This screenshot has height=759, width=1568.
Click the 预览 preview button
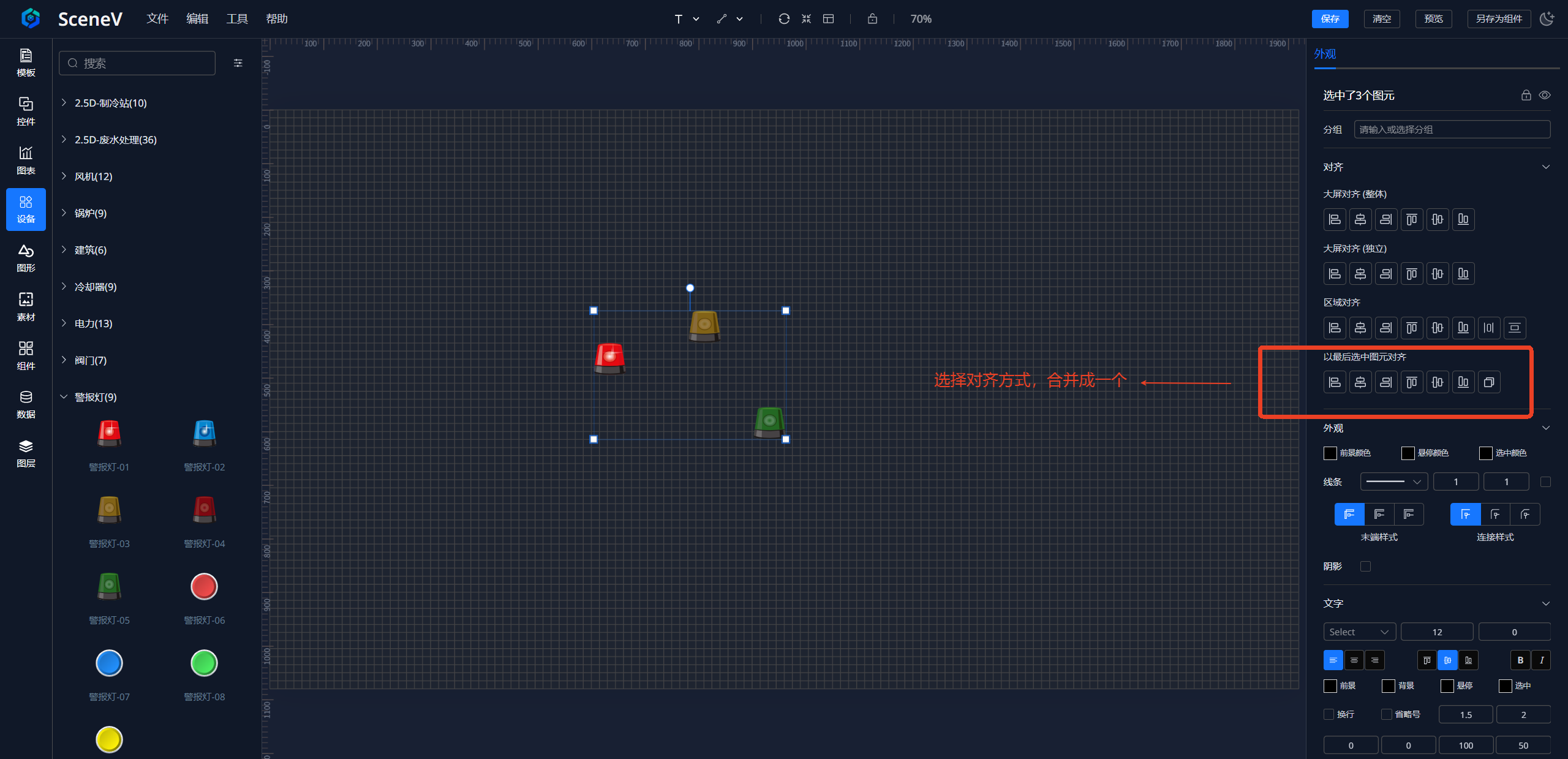coord(1433,19)
